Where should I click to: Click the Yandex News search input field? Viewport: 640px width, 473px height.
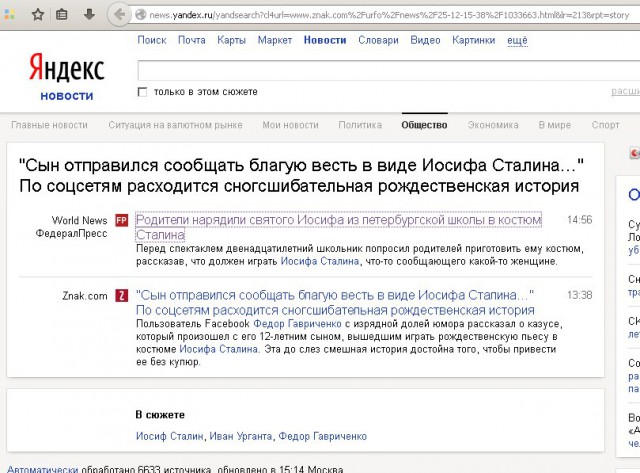point(389,70)
